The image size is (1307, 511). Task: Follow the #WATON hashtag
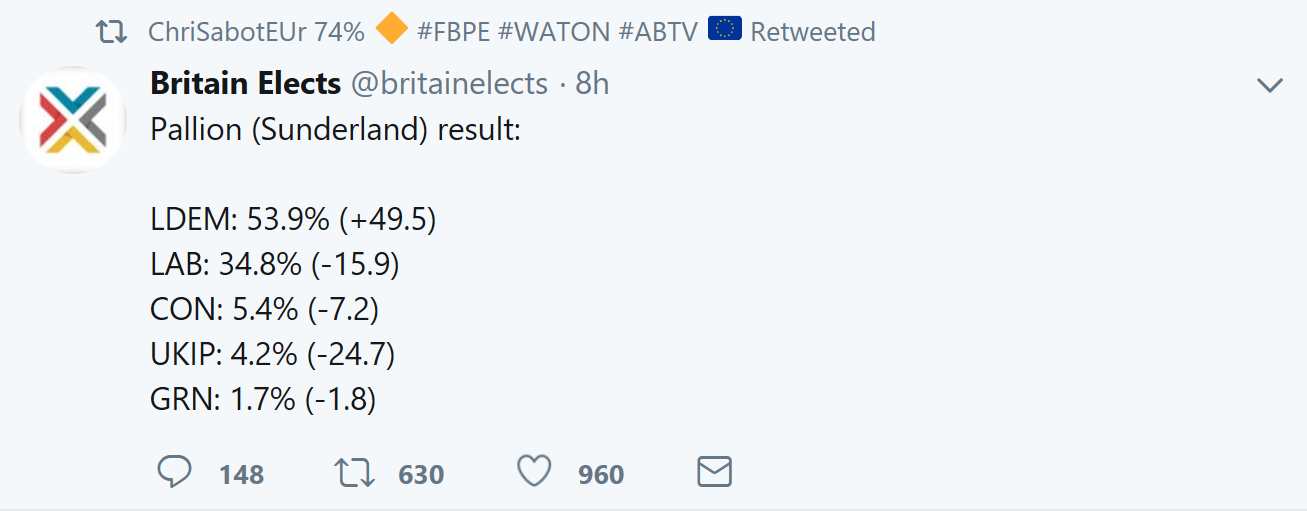[x=554, y=32]
